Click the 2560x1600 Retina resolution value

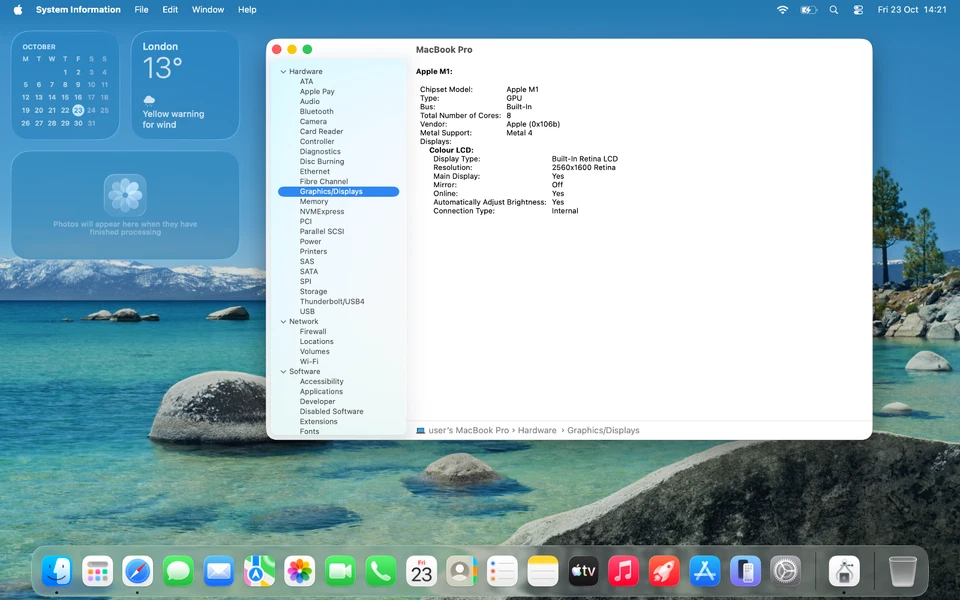click(583, 167)
